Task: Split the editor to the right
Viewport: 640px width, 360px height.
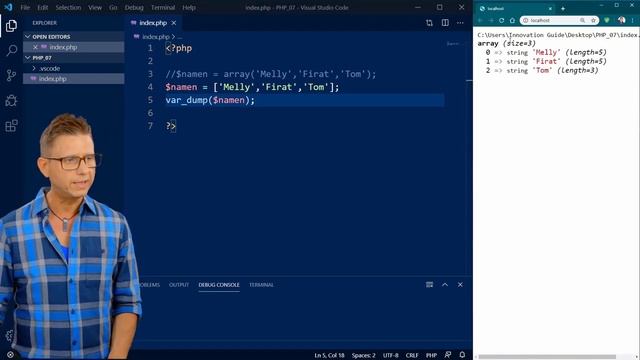Action: tap(445, 23)
